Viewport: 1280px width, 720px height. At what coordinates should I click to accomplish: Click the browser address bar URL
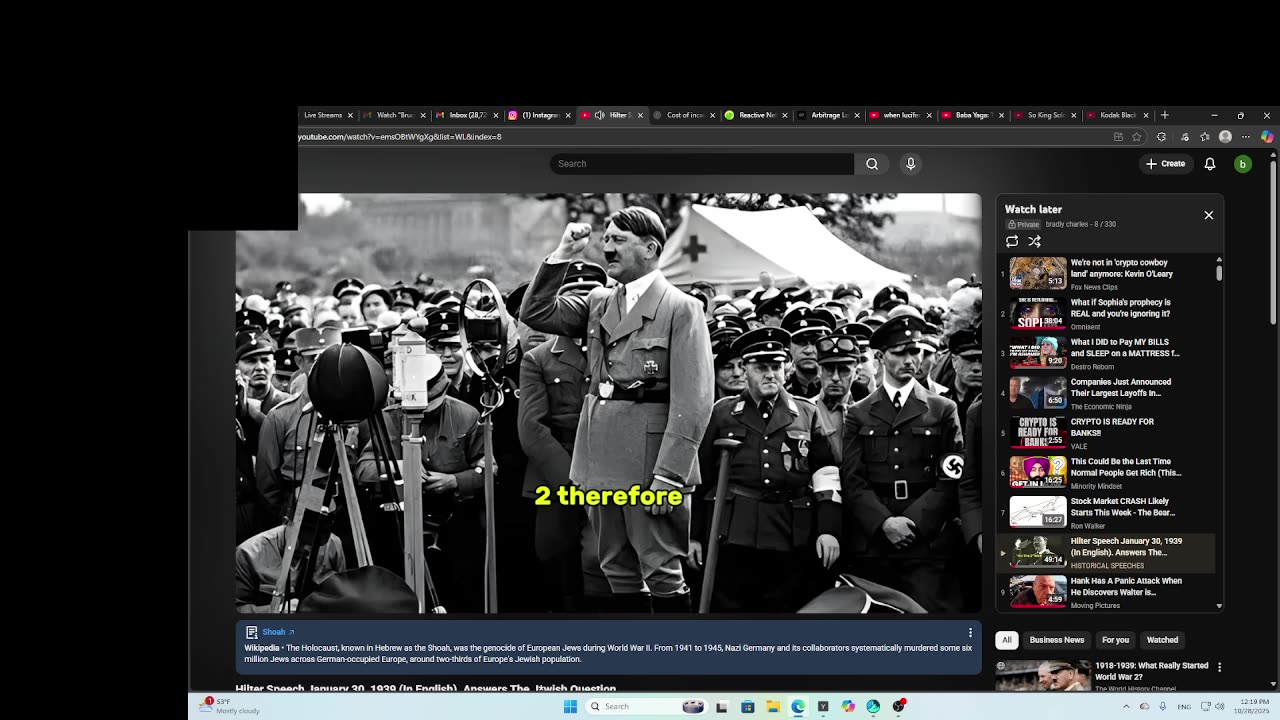[x=400, y=137]
